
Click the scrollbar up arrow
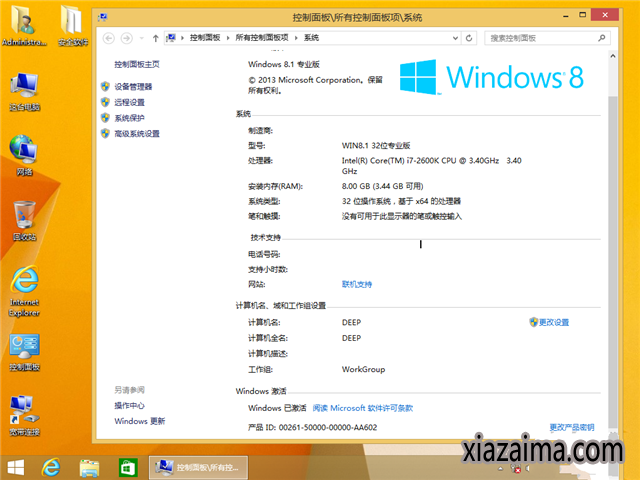point(613,56)
